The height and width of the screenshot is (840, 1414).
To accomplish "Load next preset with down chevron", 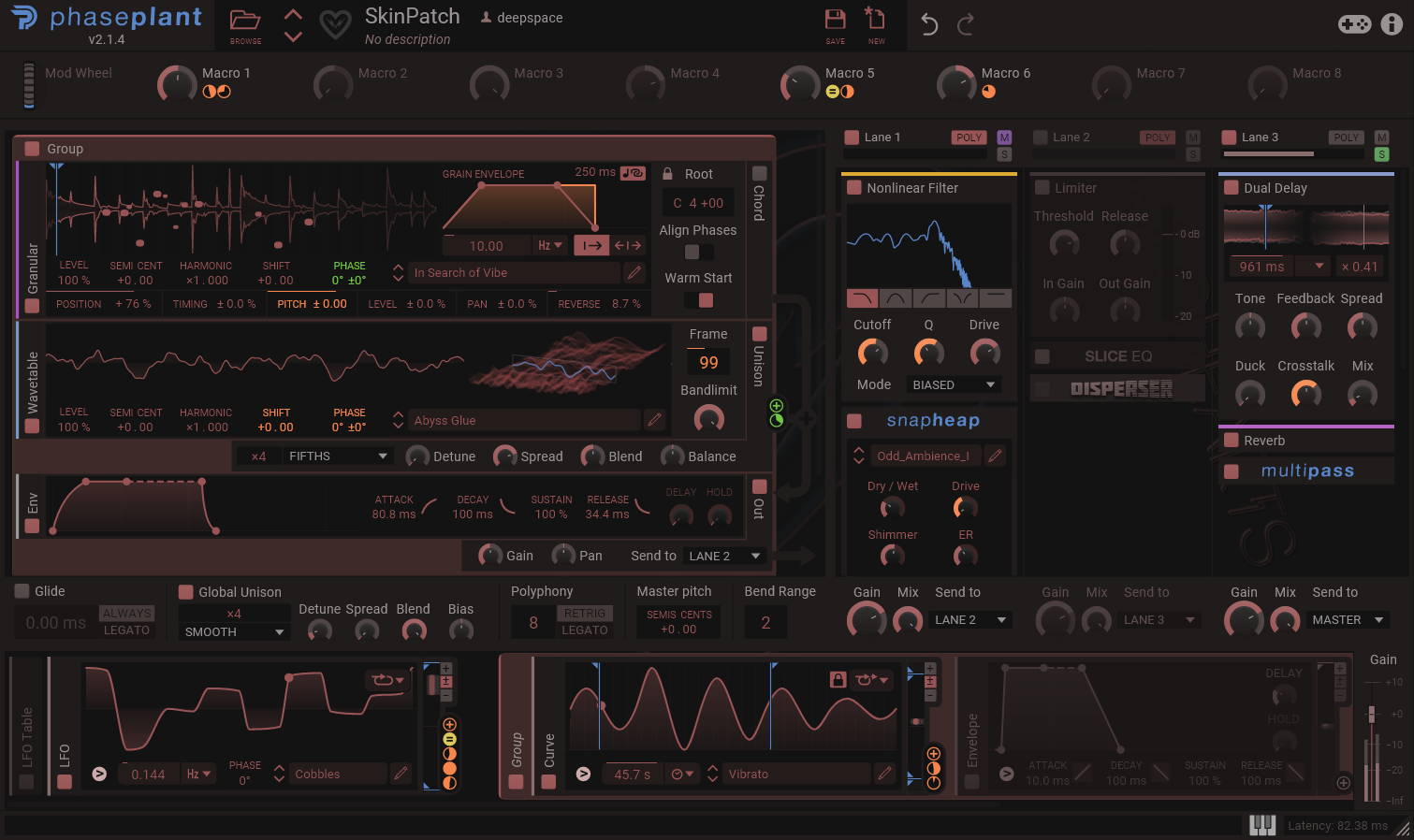I will pyautogui.click(x=293, y=37).
